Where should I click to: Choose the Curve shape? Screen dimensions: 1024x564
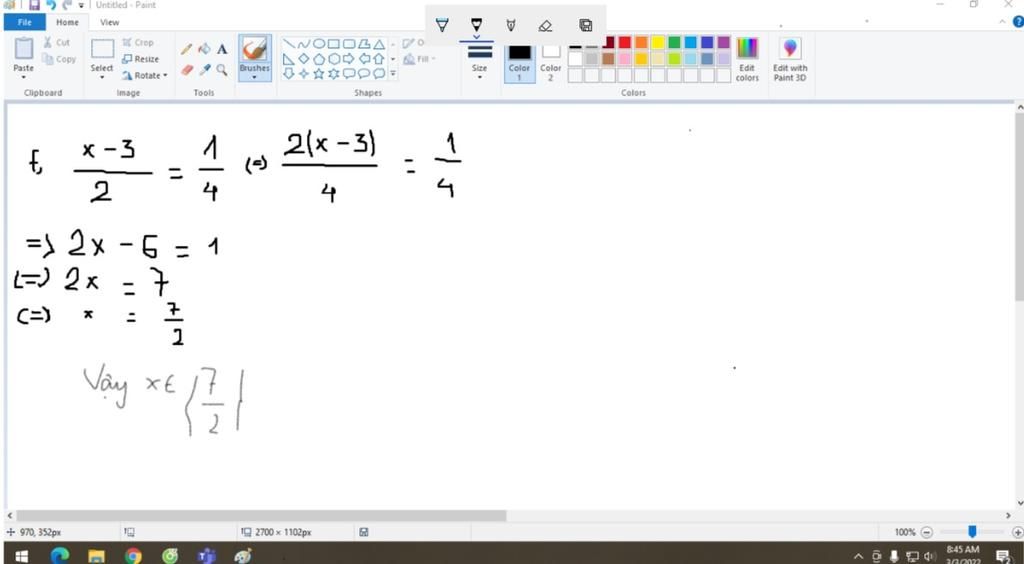[x=304, y=44]
